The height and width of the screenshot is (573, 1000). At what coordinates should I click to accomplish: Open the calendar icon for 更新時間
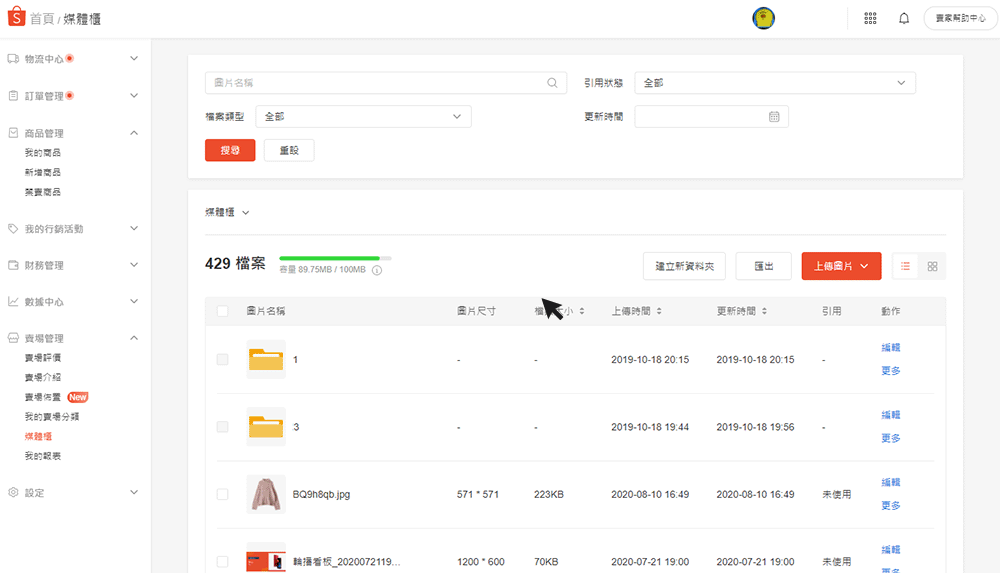tap(774, 117)
